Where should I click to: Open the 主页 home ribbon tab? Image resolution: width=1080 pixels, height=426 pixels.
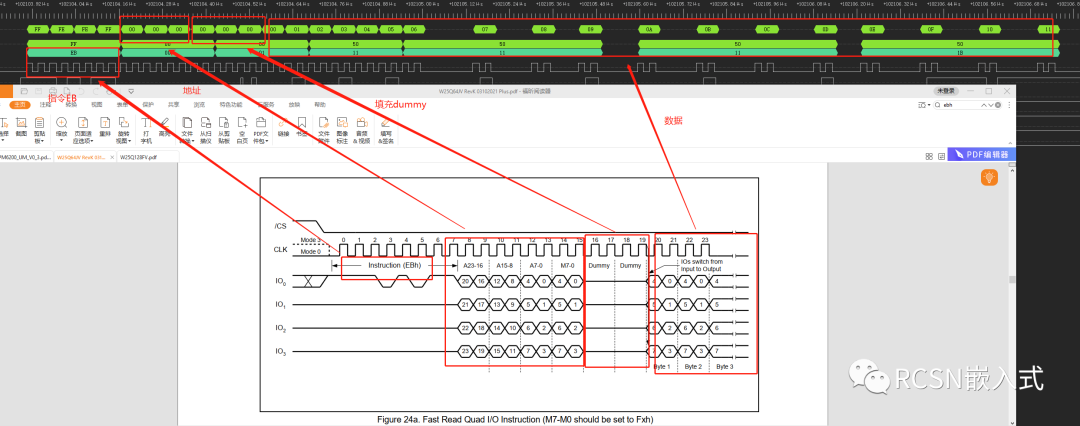pos(22,105)
